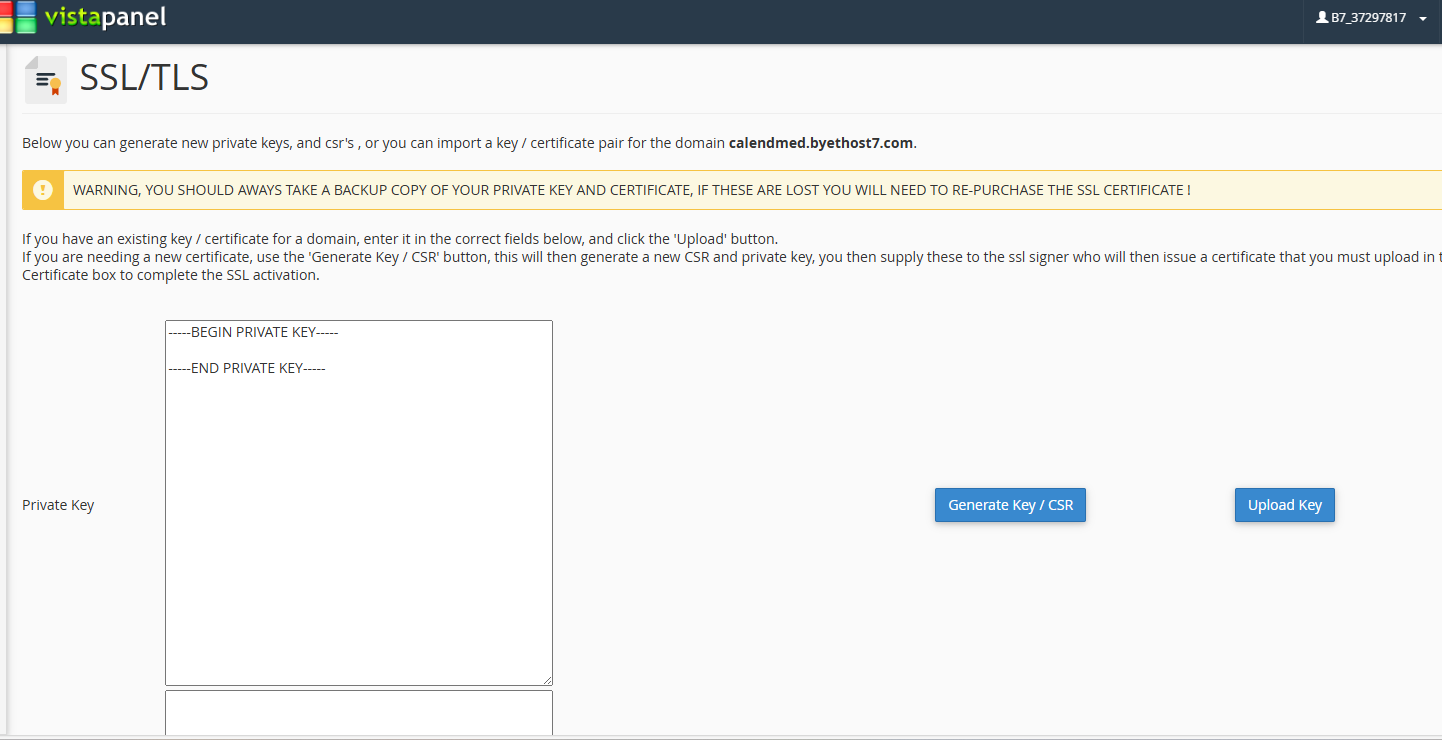The height and width of the screenshot is (740, 1442).
Task: Click the BEGIN PRIVATE KEY line
Action: 253,332
